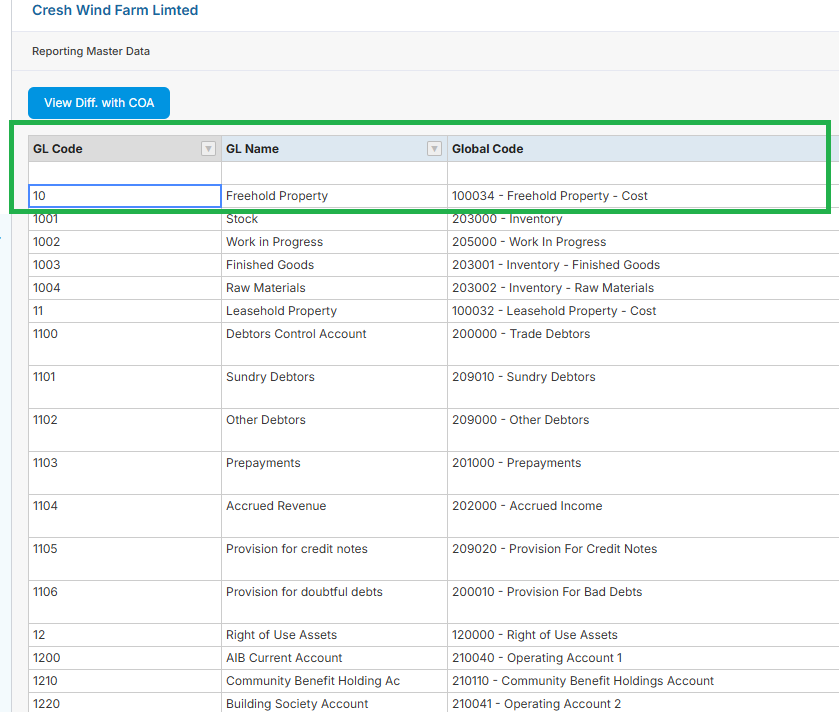This screenshot has height=712, width=839.
Task: Select GL Code 1102 cell
Action: (125, 430)
